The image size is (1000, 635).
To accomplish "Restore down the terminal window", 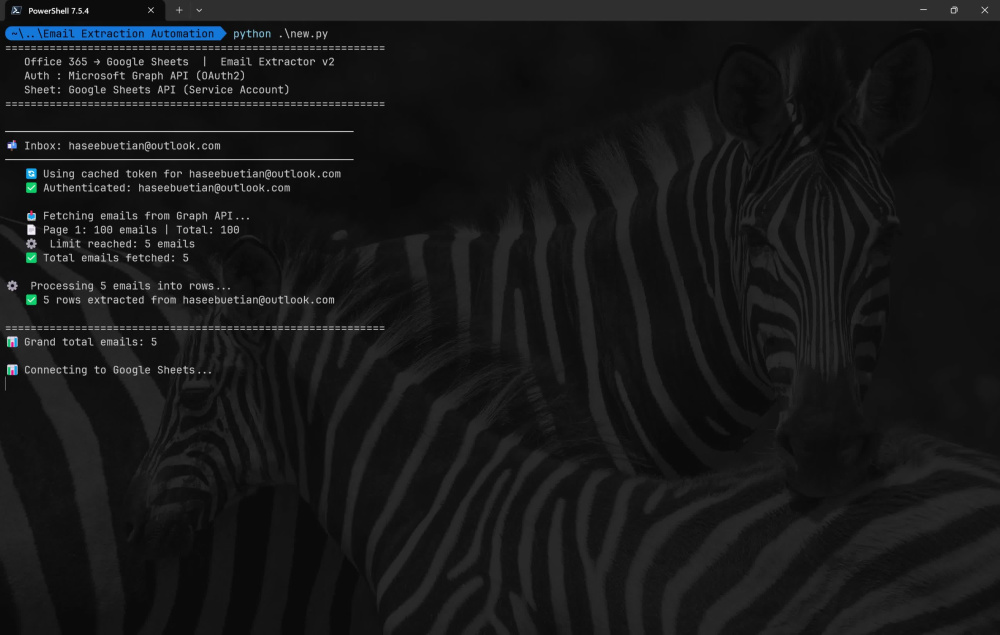I will click(954, 10).
